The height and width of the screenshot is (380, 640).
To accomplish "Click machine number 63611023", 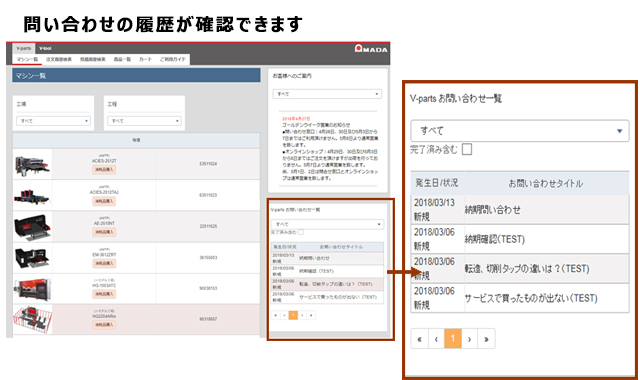I will click(x=208, y=195).
